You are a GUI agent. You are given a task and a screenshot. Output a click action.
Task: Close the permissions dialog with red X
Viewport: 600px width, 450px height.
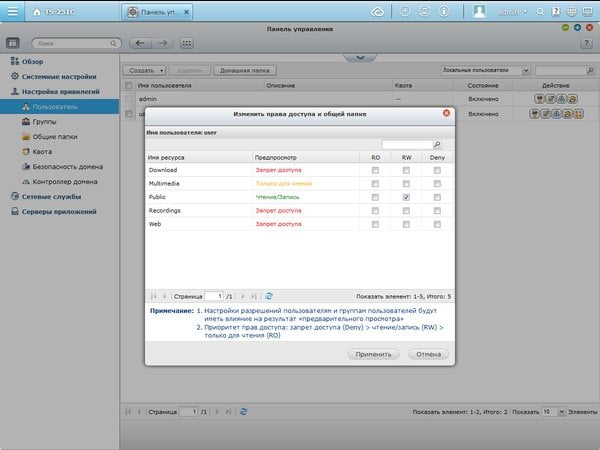446,113
